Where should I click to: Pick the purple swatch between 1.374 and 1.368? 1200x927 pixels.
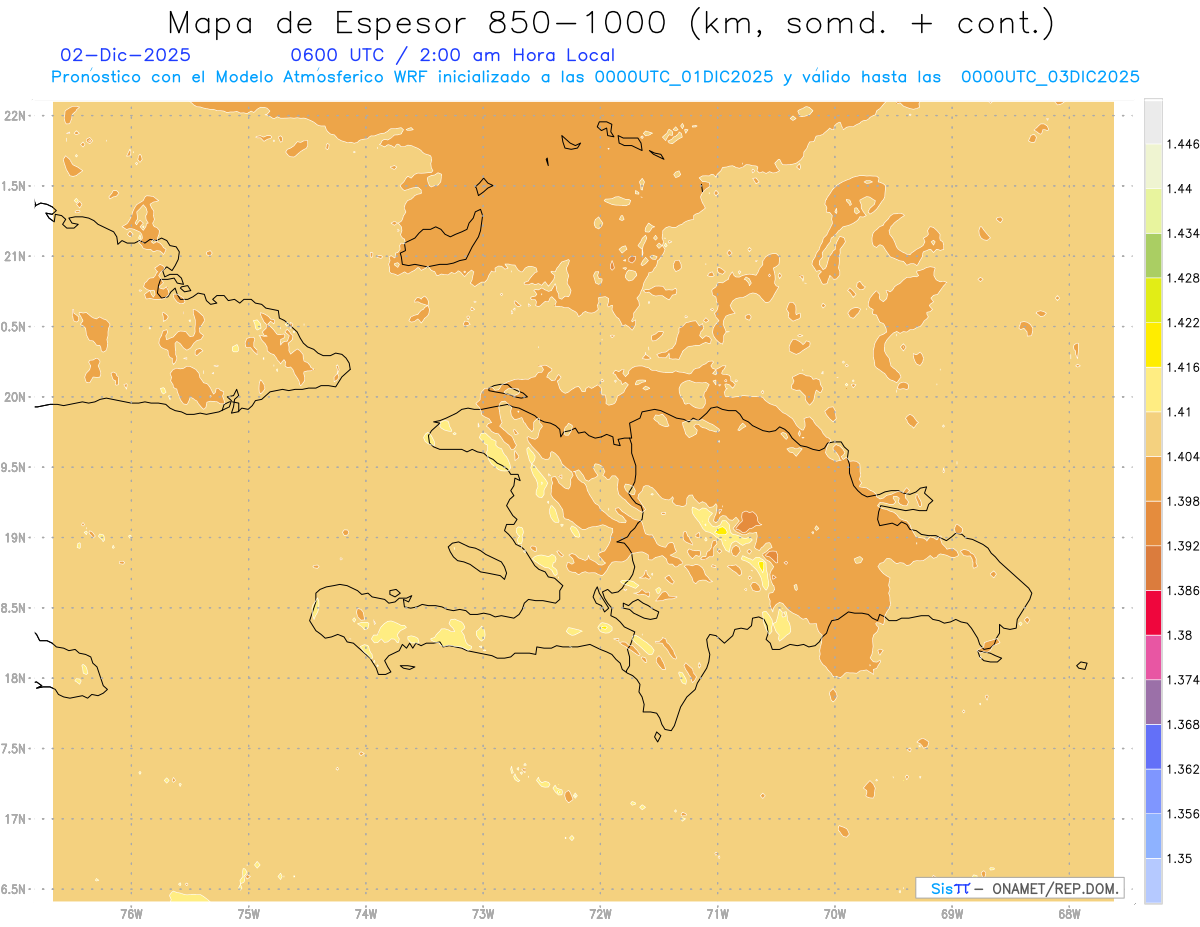click(1153, 702)
